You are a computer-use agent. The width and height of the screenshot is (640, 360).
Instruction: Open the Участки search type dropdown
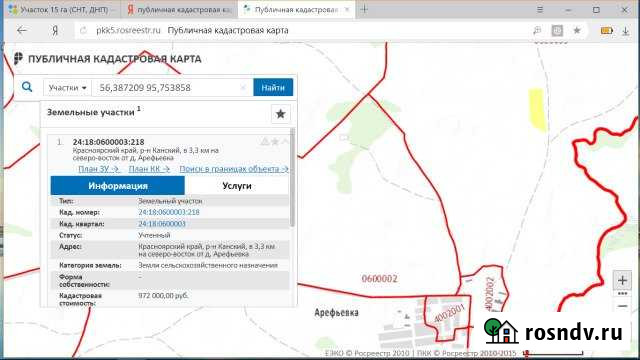pos(67,88)
